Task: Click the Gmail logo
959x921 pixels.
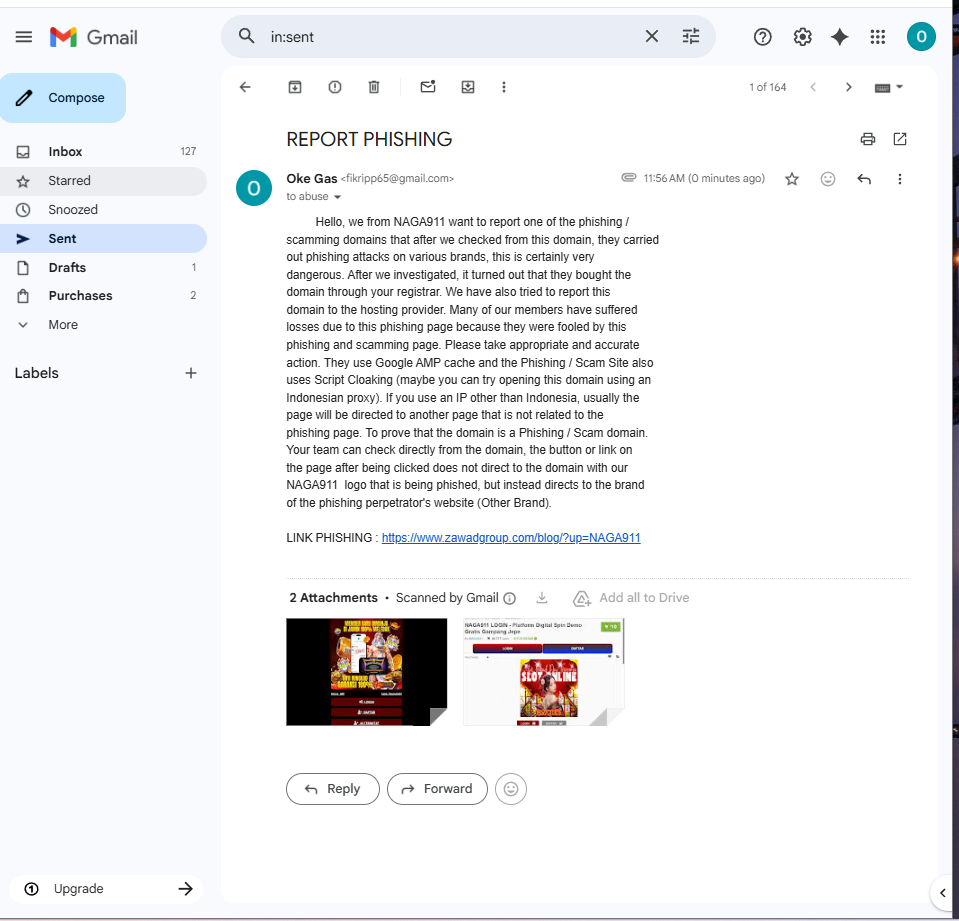Action: pos(94,37)
